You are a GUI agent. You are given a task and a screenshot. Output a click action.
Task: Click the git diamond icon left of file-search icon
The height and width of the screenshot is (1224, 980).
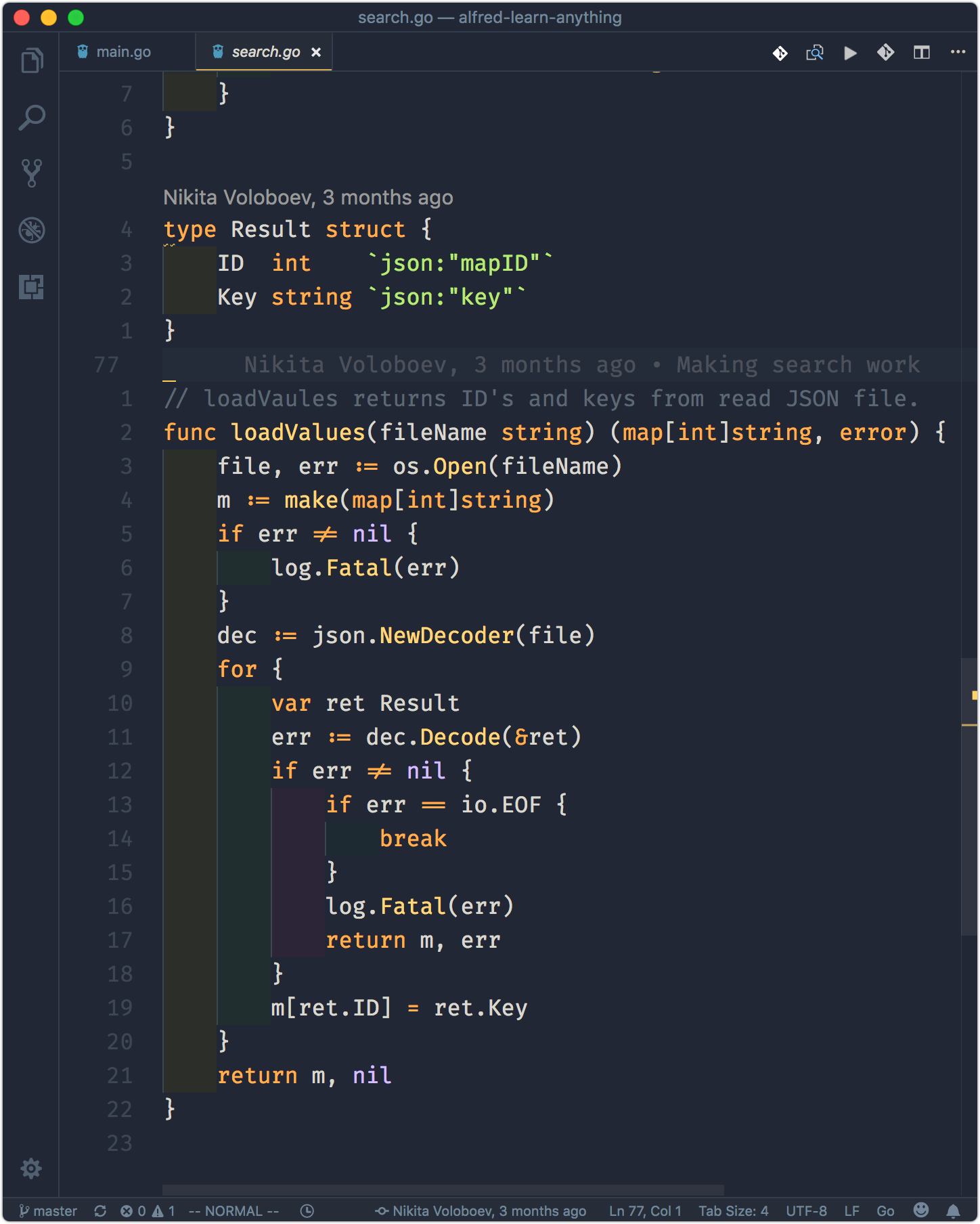coord(780,53)
